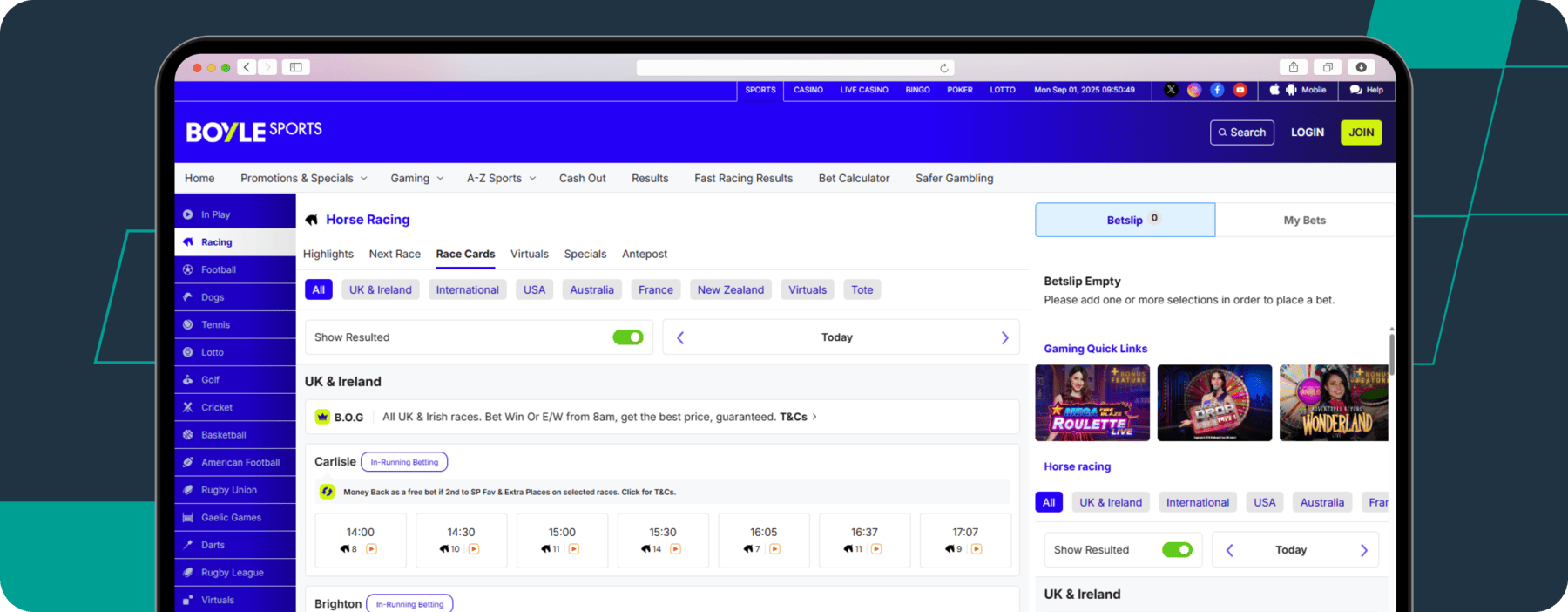This screenshot has height=612, width=1568.
Task: Filter races by New Zealand
Action: pyautogui.click(x=731, y=289)
